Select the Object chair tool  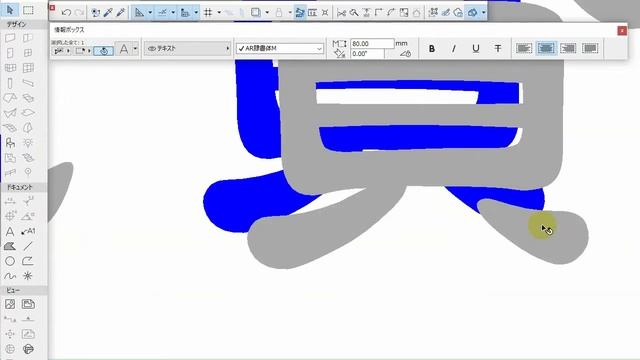tap(10, 143)
